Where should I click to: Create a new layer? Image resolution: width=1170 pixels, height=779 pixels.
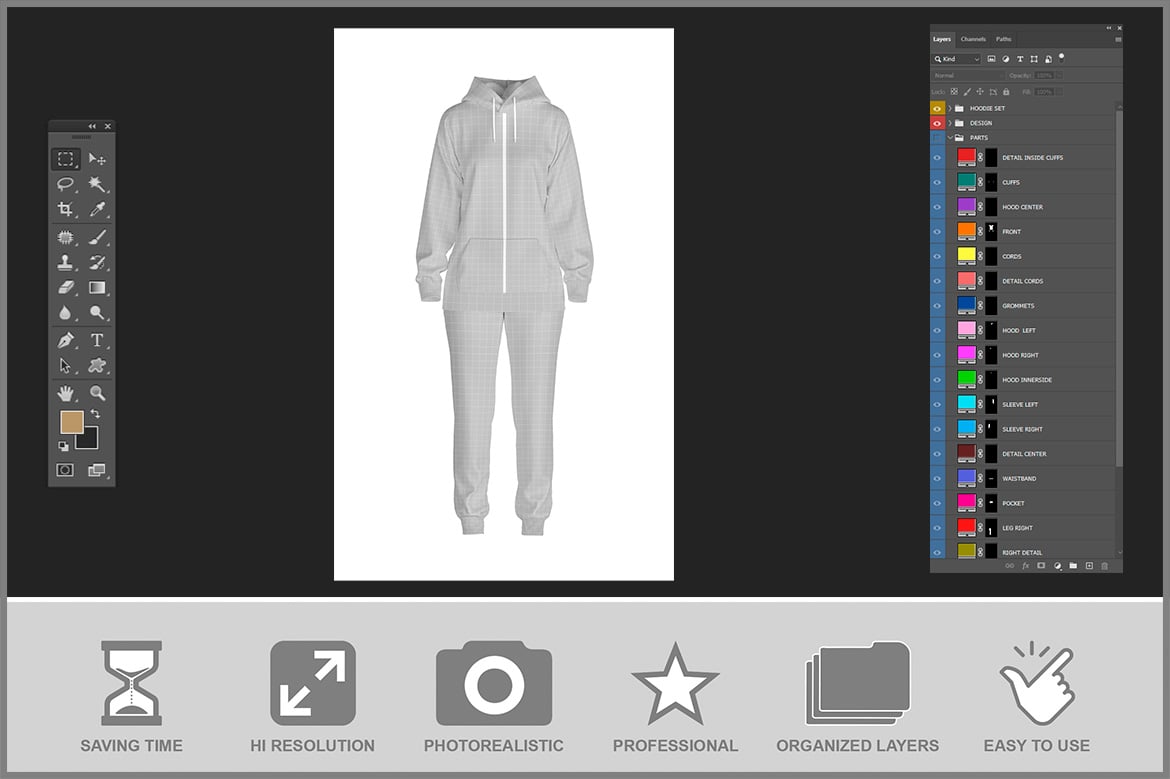[x=1089, y=566]
